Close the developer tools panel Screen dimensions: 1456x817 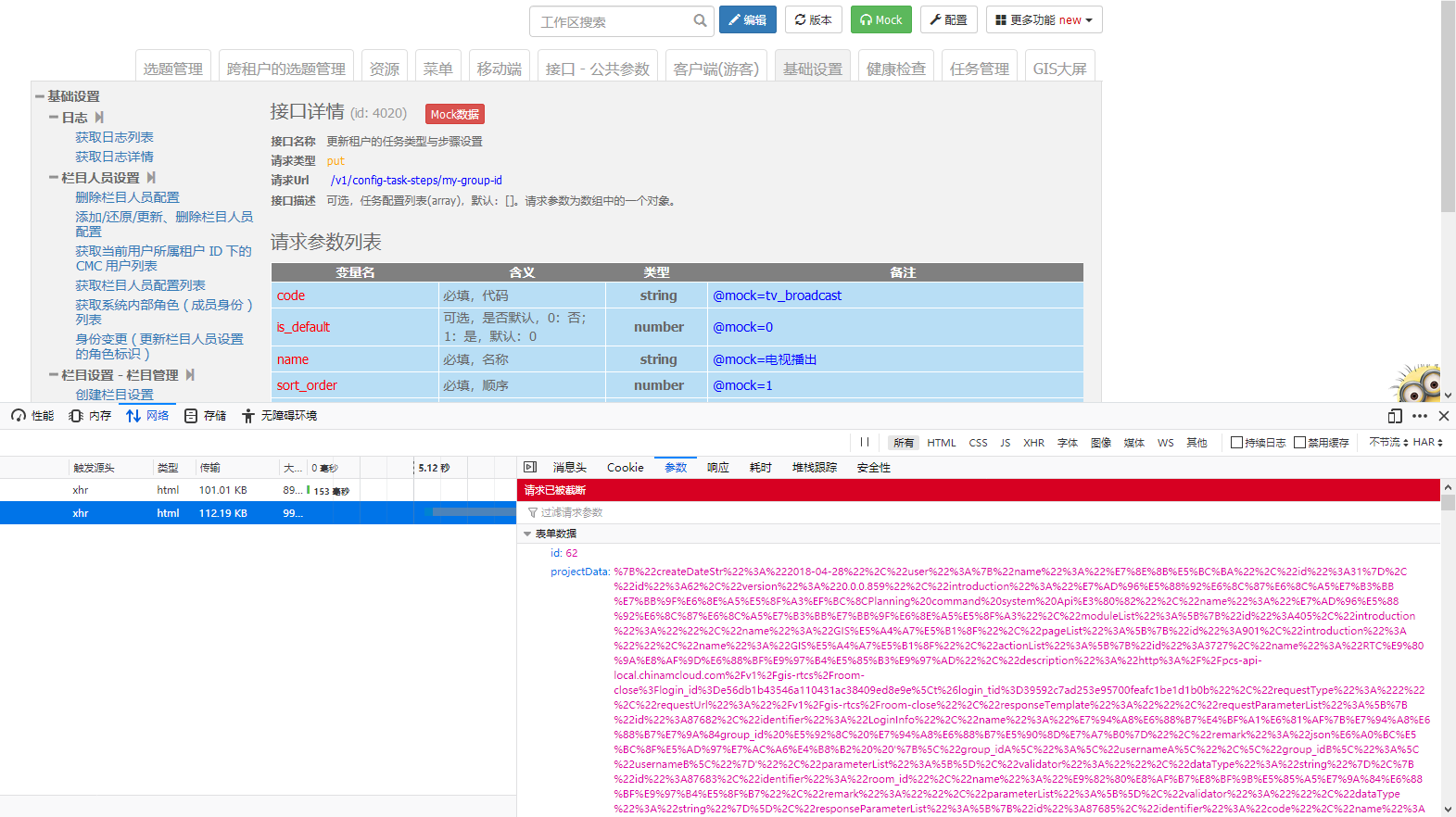(x=1444, y=416)
